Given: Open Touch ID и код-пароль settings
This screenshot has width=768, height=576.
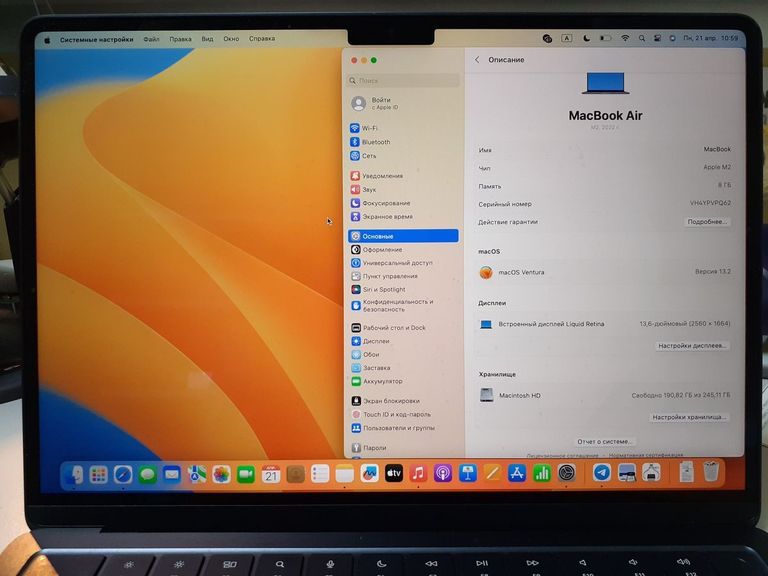Looking at the screenshot, I should click(391, 414).
